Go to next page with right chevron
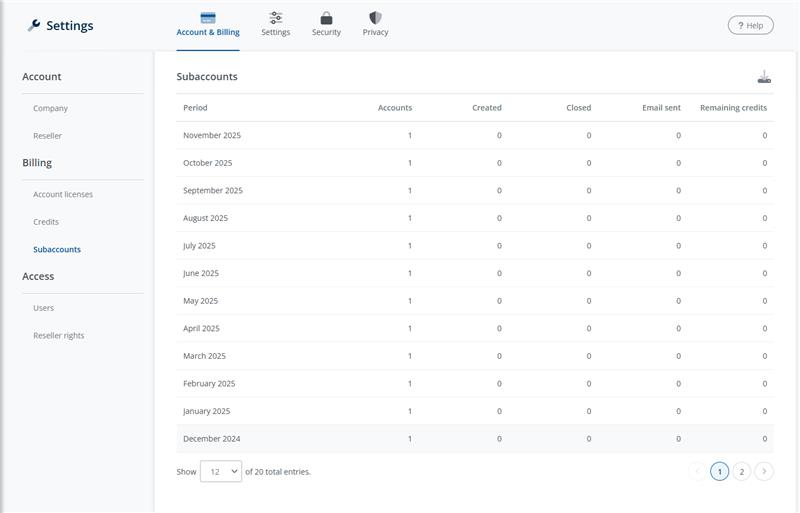 click(764, 472)
